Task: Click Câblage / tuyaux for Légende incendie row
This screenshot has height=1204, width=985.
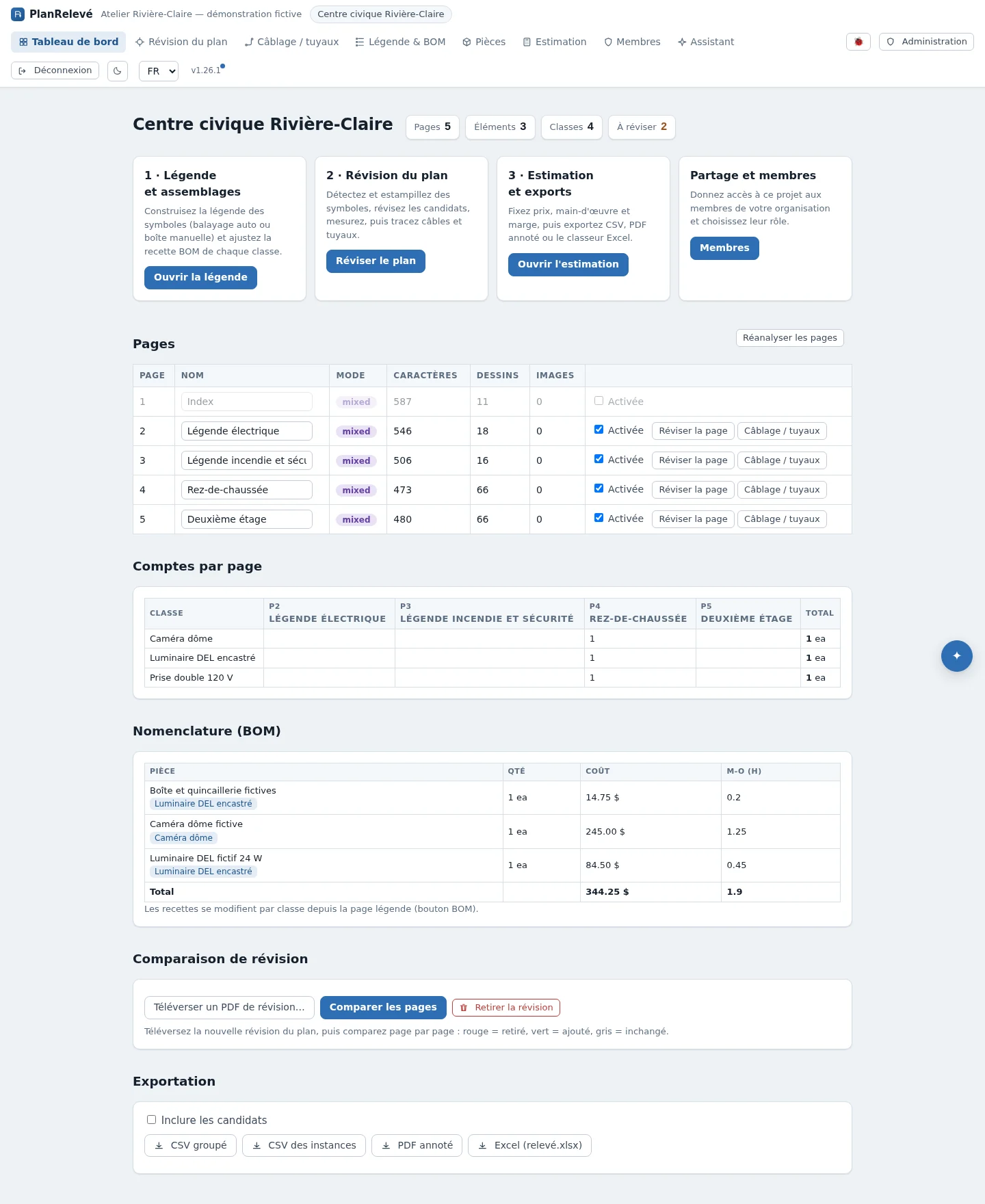Action: point(782,460)
